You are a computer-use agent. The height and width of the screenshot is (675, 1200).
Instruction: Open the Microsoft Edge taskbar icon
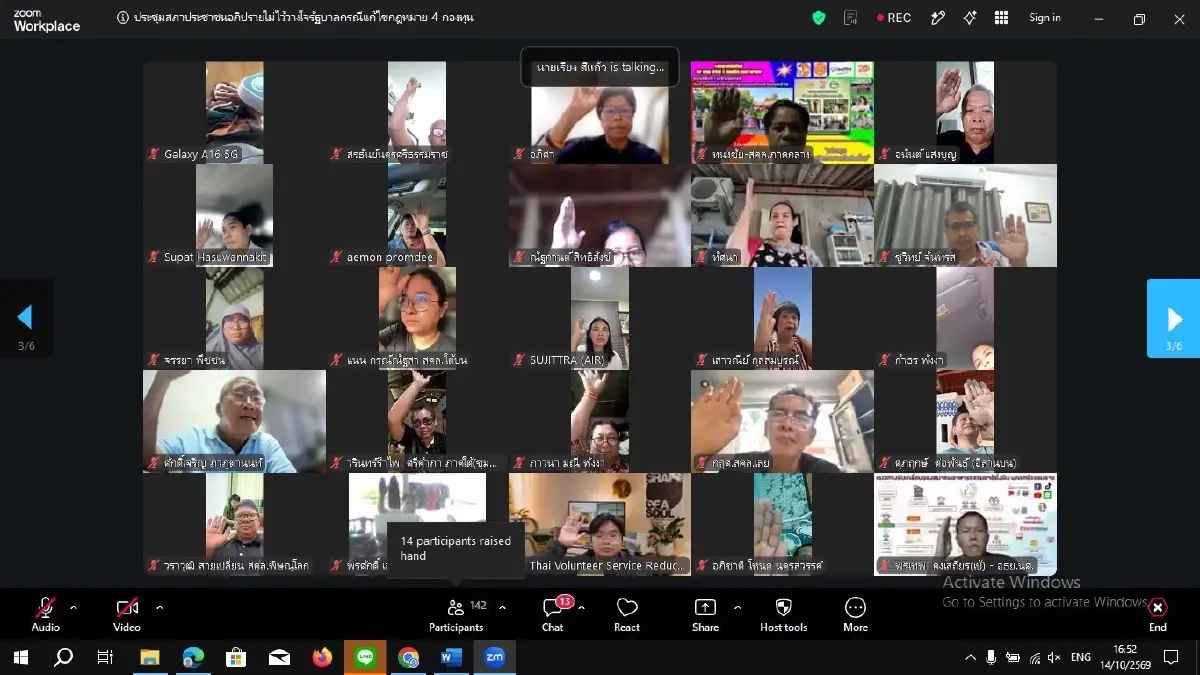pos(193,657)
